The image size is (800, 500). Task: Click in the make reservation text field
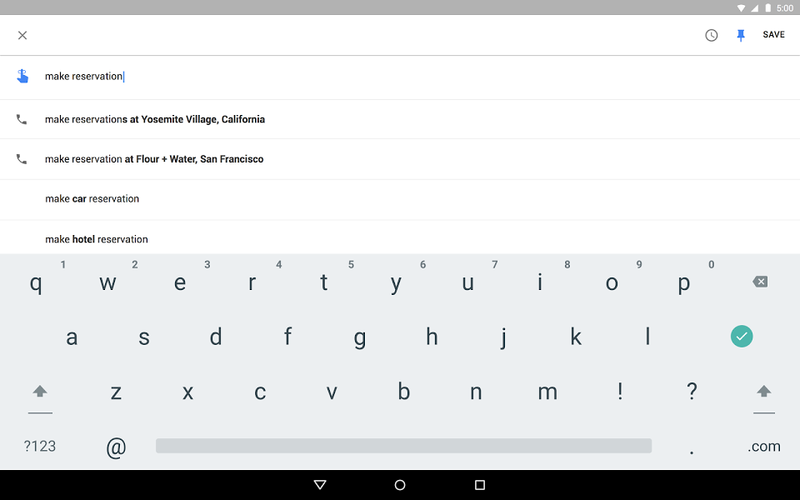pos(400,77)
